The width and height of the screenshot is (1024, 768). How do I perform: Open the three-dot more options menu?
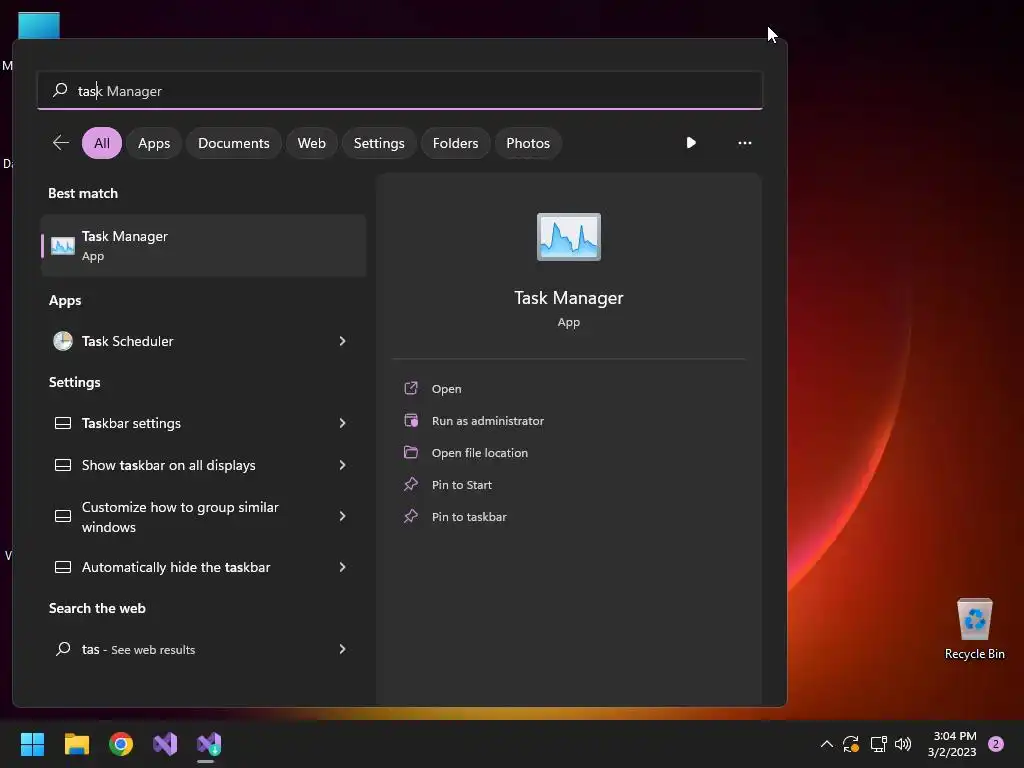[744, 143]
